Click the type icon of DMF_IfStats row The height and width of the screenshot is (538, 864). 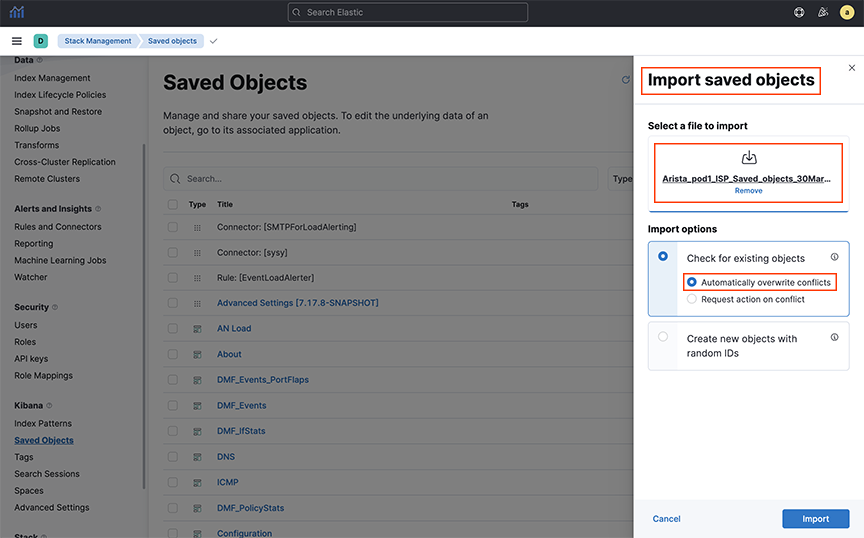197,432
